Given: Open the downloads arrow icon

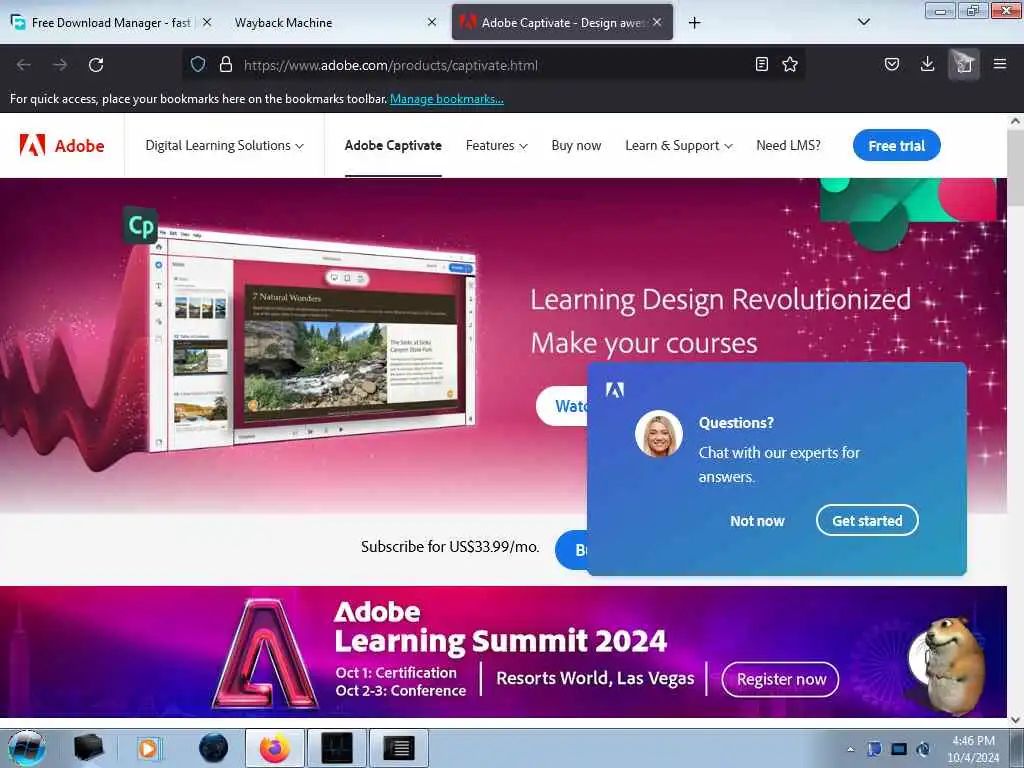Looking at the screenshot, I should 927,64.
